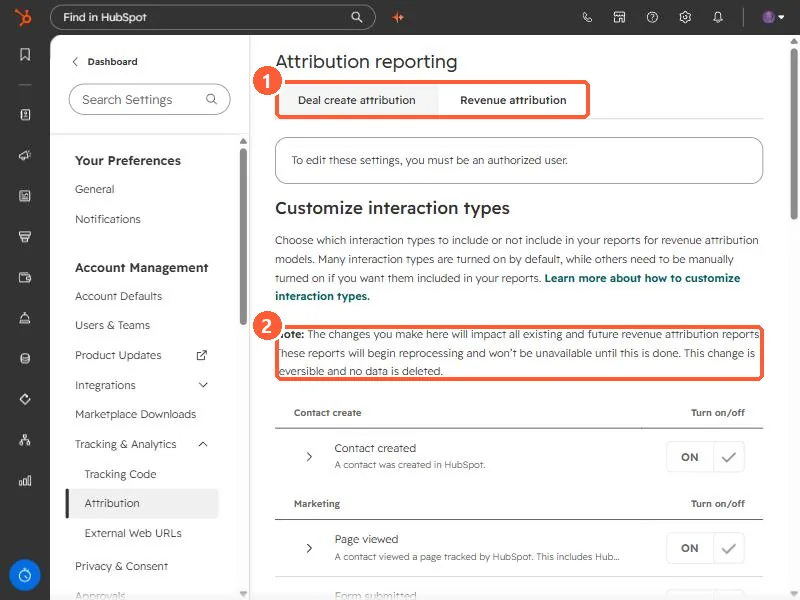The height and width of the screenshot is (600, 800).
Task: Open the content icon in left rail
Action: [25, 196]
